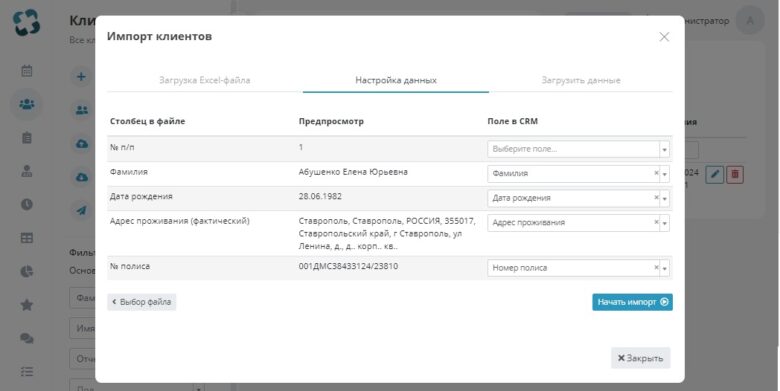Switch to the 'Загрузка Excel-файла' tab
Image resolution: width=780 pixels, height=391 pixels.
(204, 80)
